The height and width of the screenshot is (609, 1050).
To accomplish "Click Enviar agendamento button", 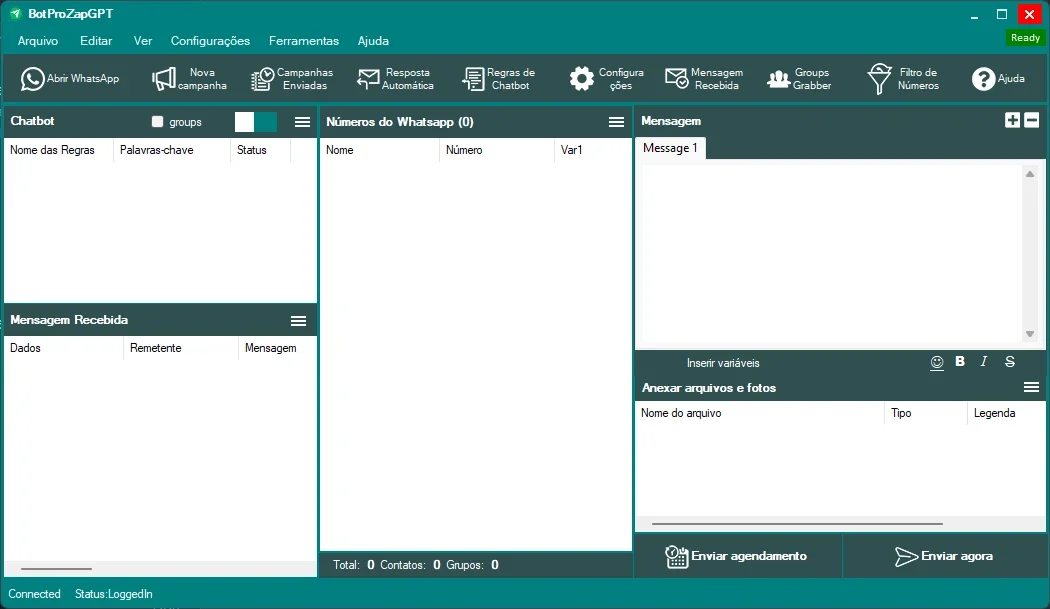I will click(737, 556).
